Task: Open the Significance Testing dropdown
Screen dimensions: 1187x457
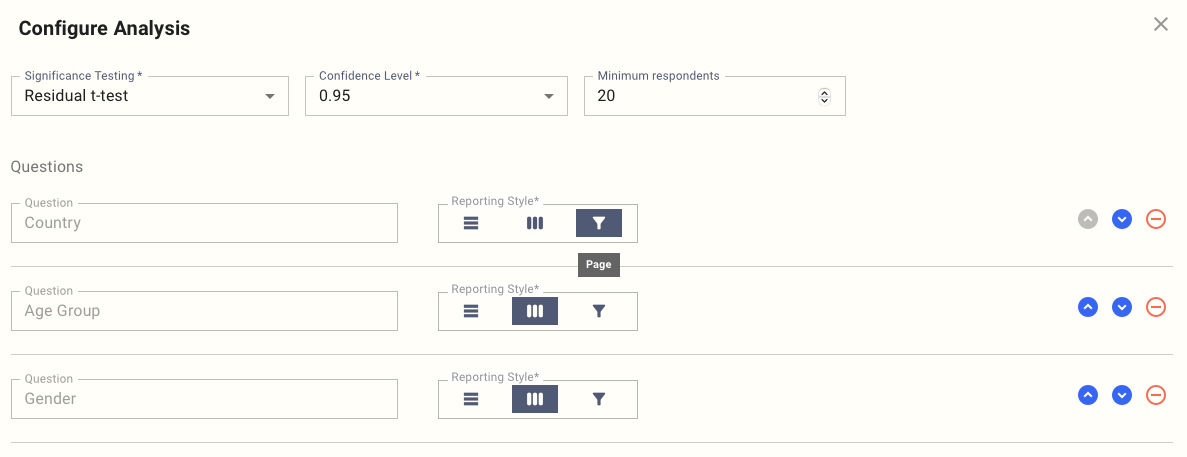Action: (150, 96)
